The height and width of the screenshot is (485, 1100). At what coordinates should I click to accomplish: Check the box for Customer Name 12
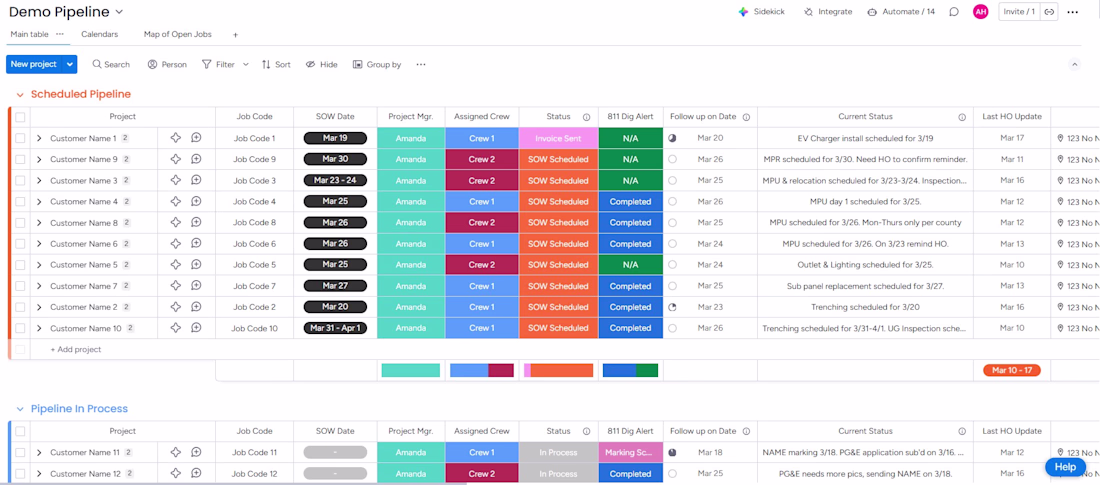click(20, 474)
